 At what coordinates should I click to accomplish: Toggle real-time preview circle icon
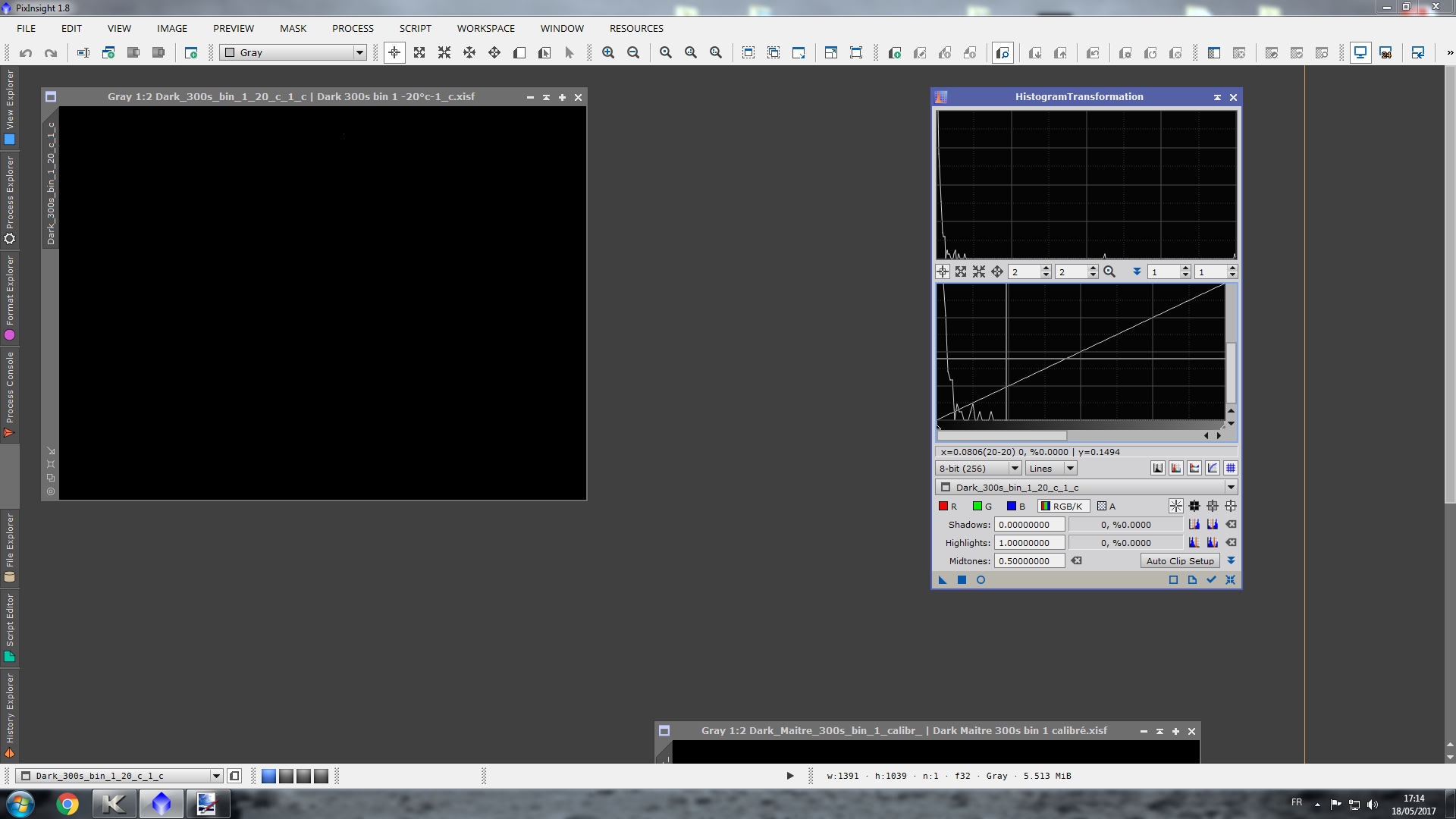click(981, 580)
